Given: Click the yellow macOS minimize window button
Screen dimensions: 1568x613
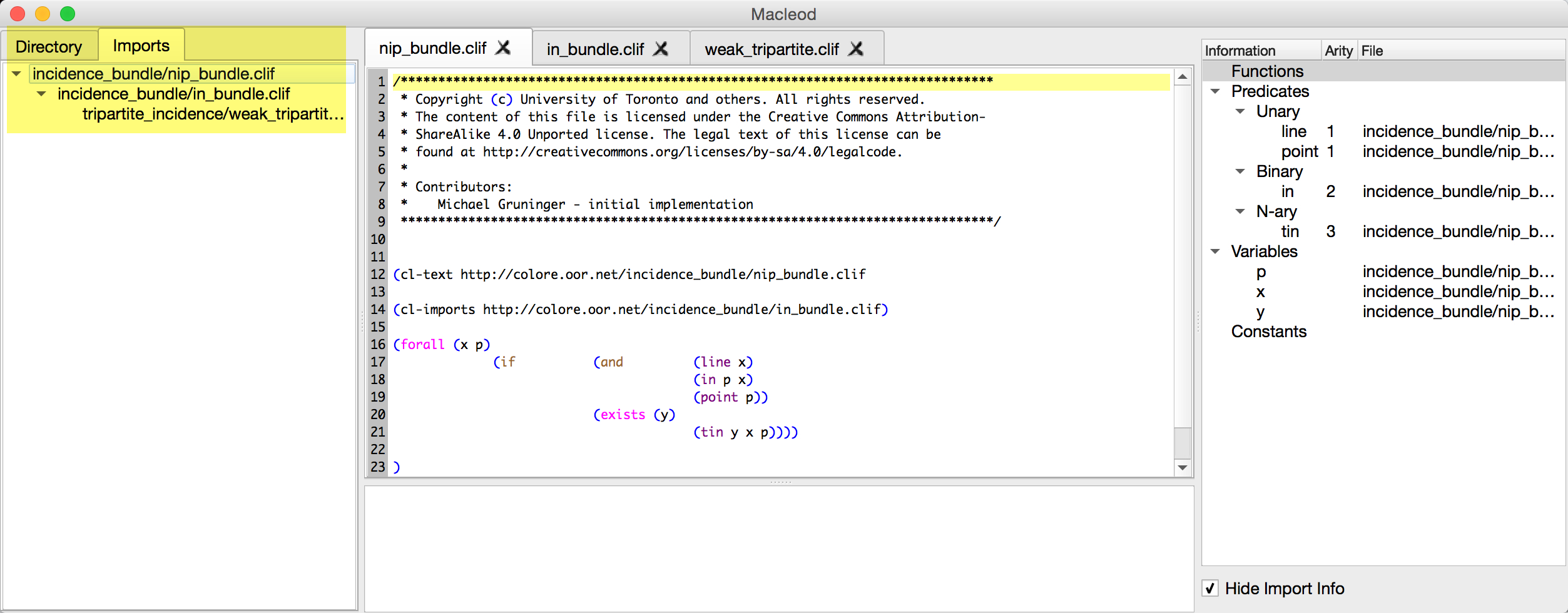Looking at the screenshot, I should [x=43, y=14].
